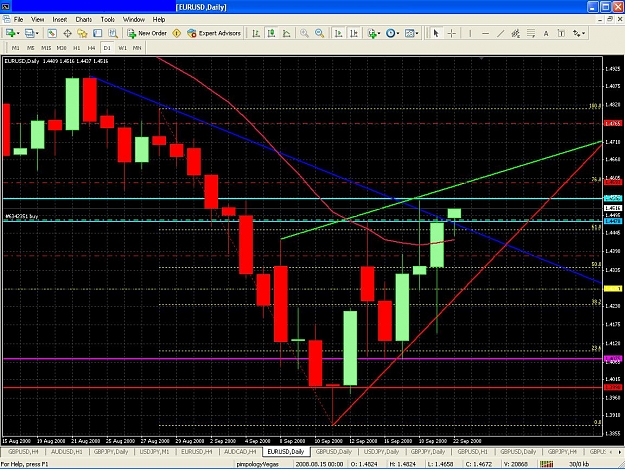Screen dimensions: 625x469
Task: Open the Profiles toolbar icon
Action: [29, 33]
